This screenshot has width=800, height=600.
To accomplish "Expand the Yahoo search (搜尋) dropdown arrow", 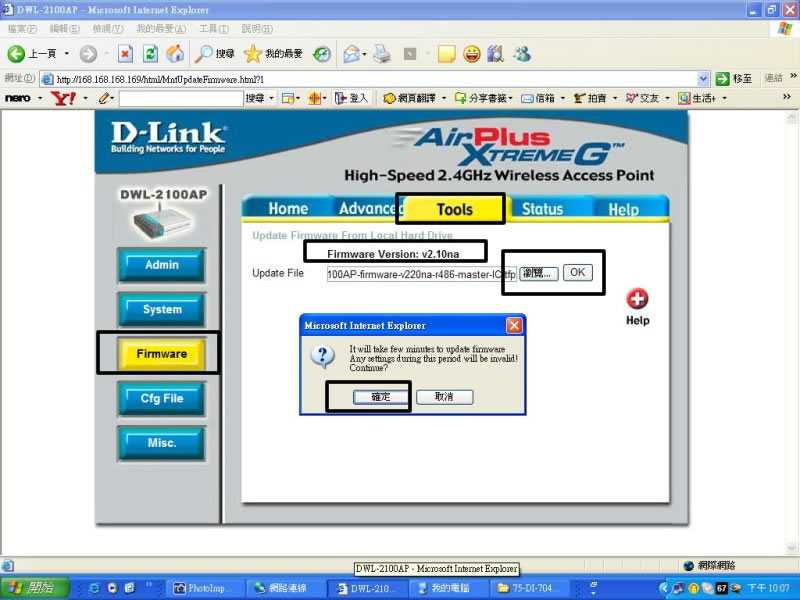I will click(272, 98).
